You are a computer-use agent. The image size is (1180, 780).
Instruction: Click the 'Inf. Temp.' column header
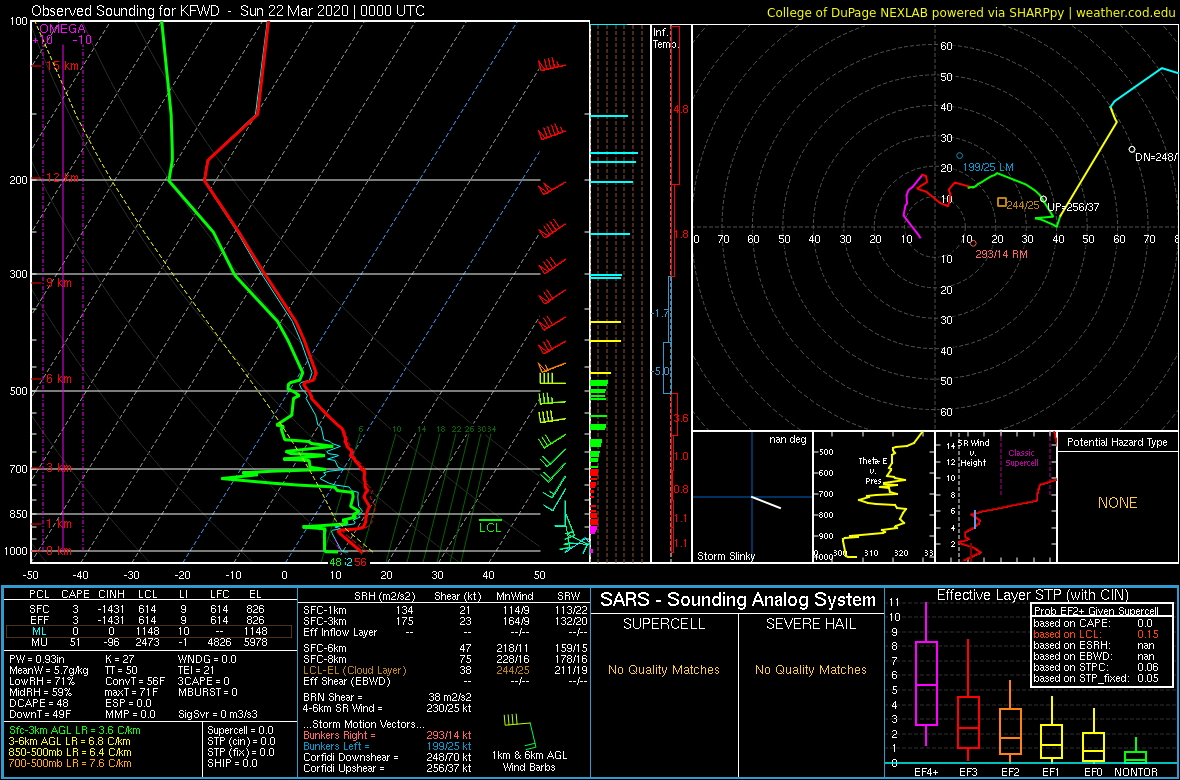(665, 38)
